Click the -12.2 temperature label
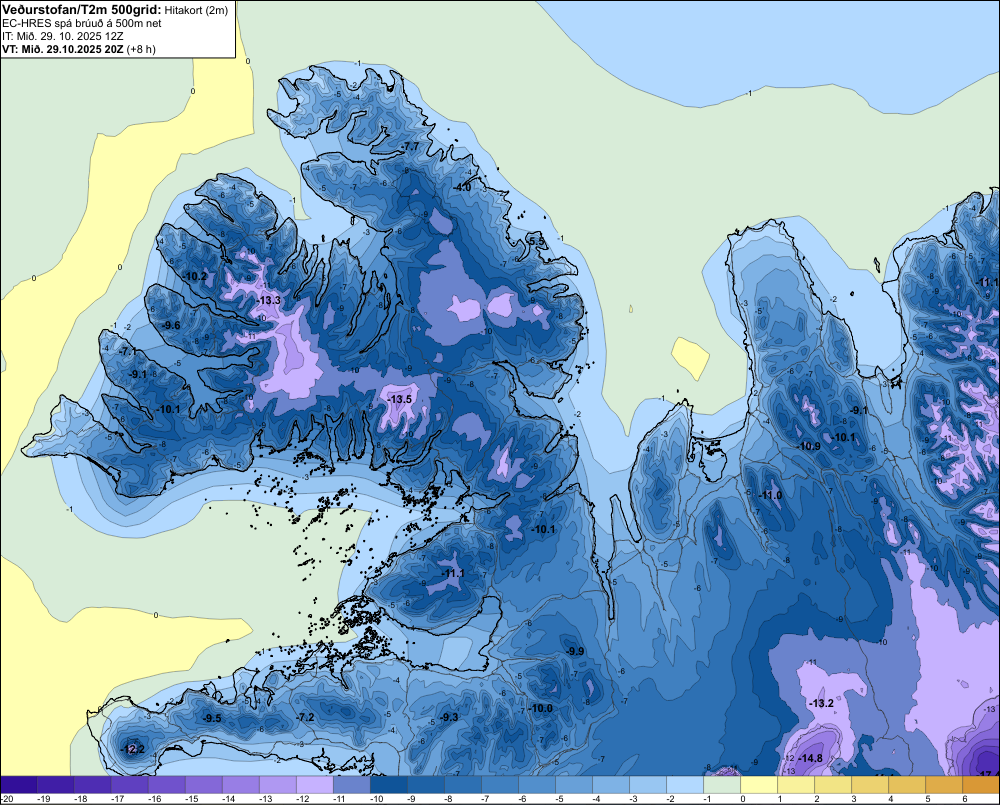Screen dimensions: 1000x805 [133, 749]
